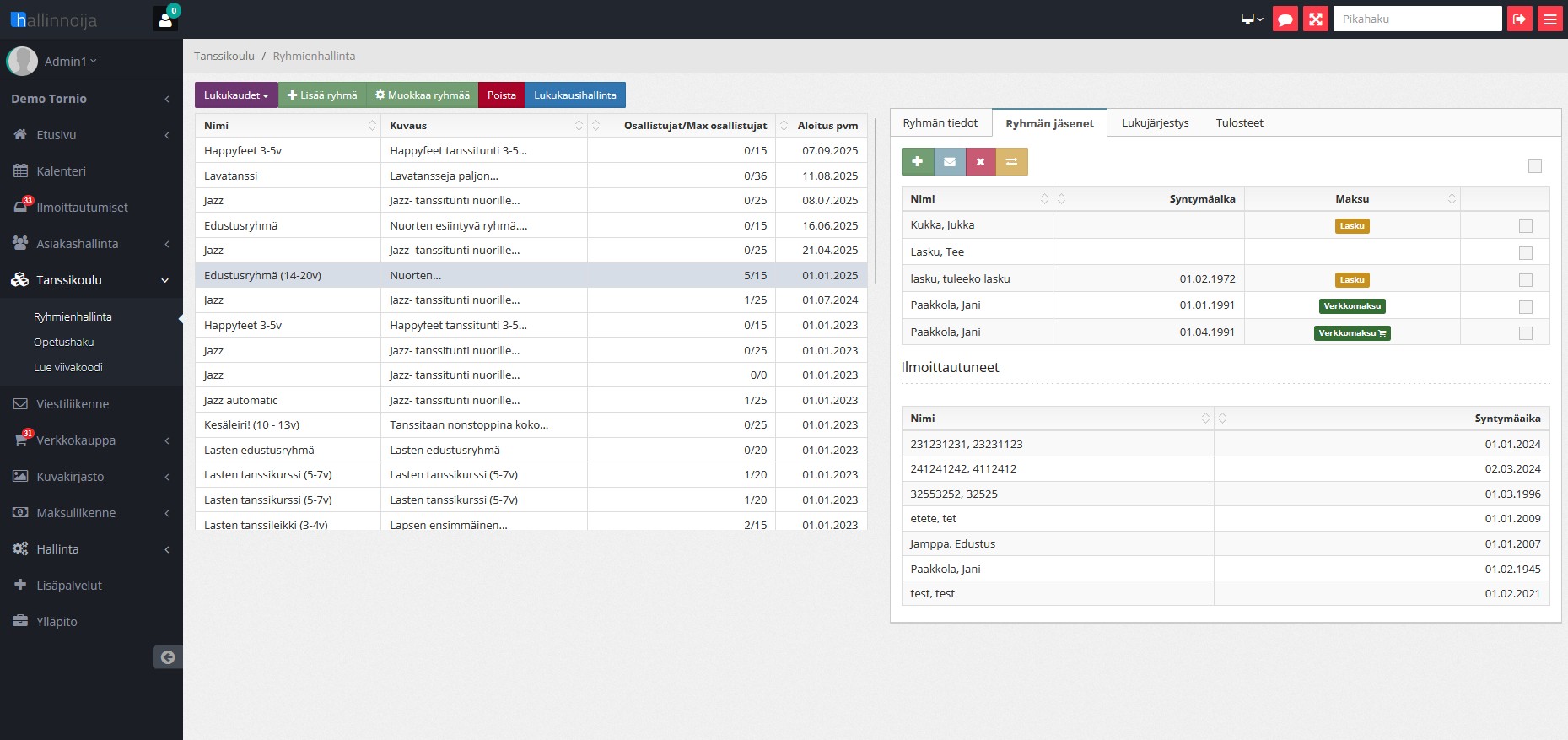
Task: Open the red chat bubble icon
Action: [1285, 19]
